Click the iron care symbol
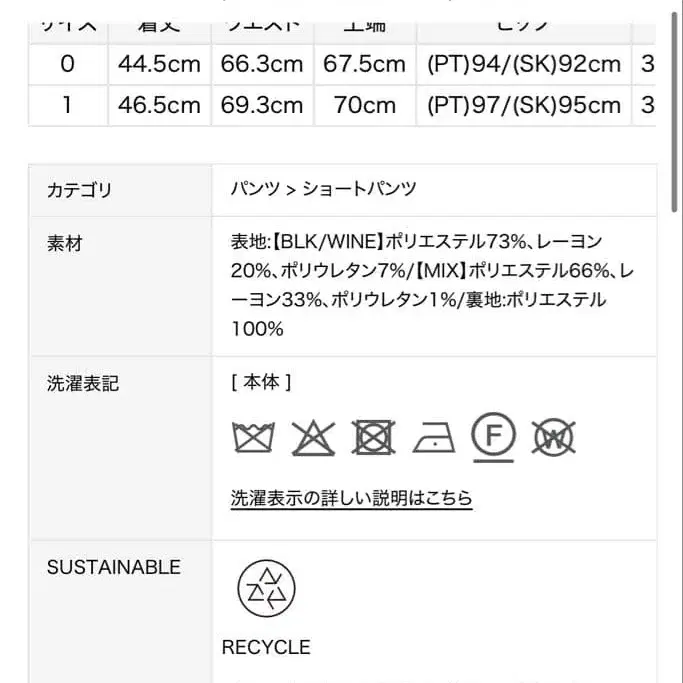 coord(433,437)
